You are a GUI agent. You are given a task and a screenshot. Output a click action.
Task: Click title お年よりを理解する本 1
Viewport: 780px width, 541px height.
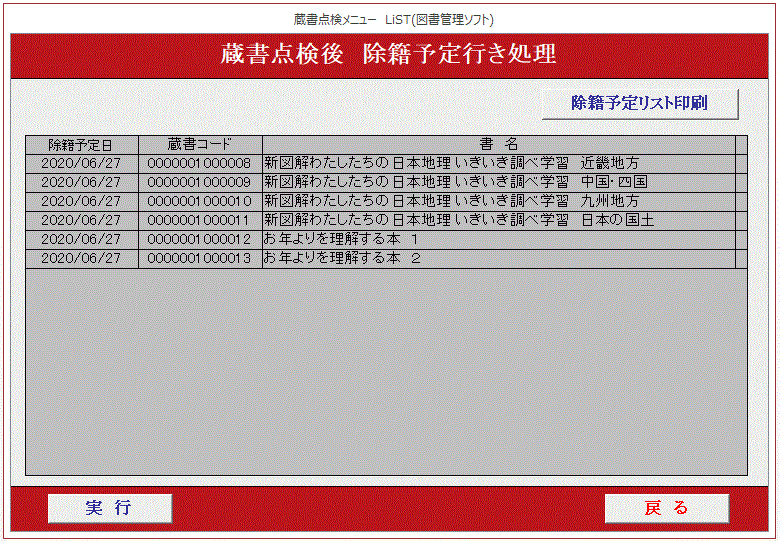point(499,239)
